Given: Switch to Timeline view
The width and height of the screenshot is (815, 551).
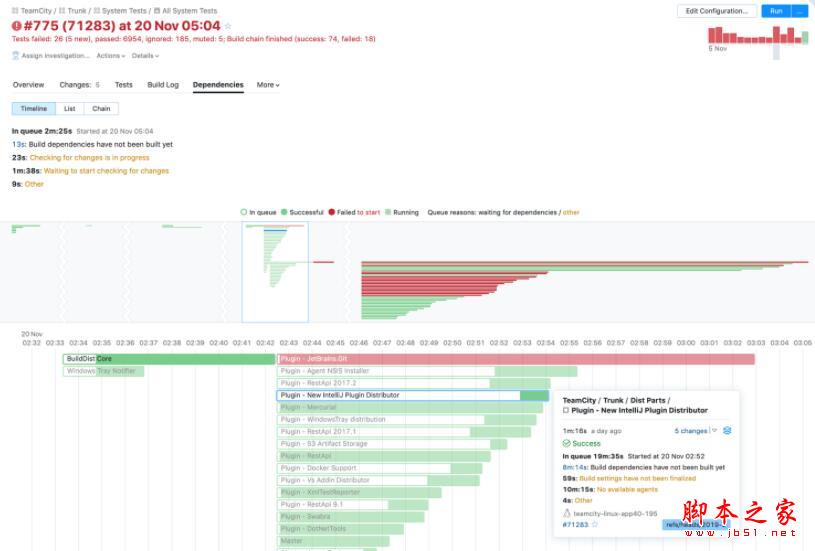Looking at the screenshot, I should 34,108.
